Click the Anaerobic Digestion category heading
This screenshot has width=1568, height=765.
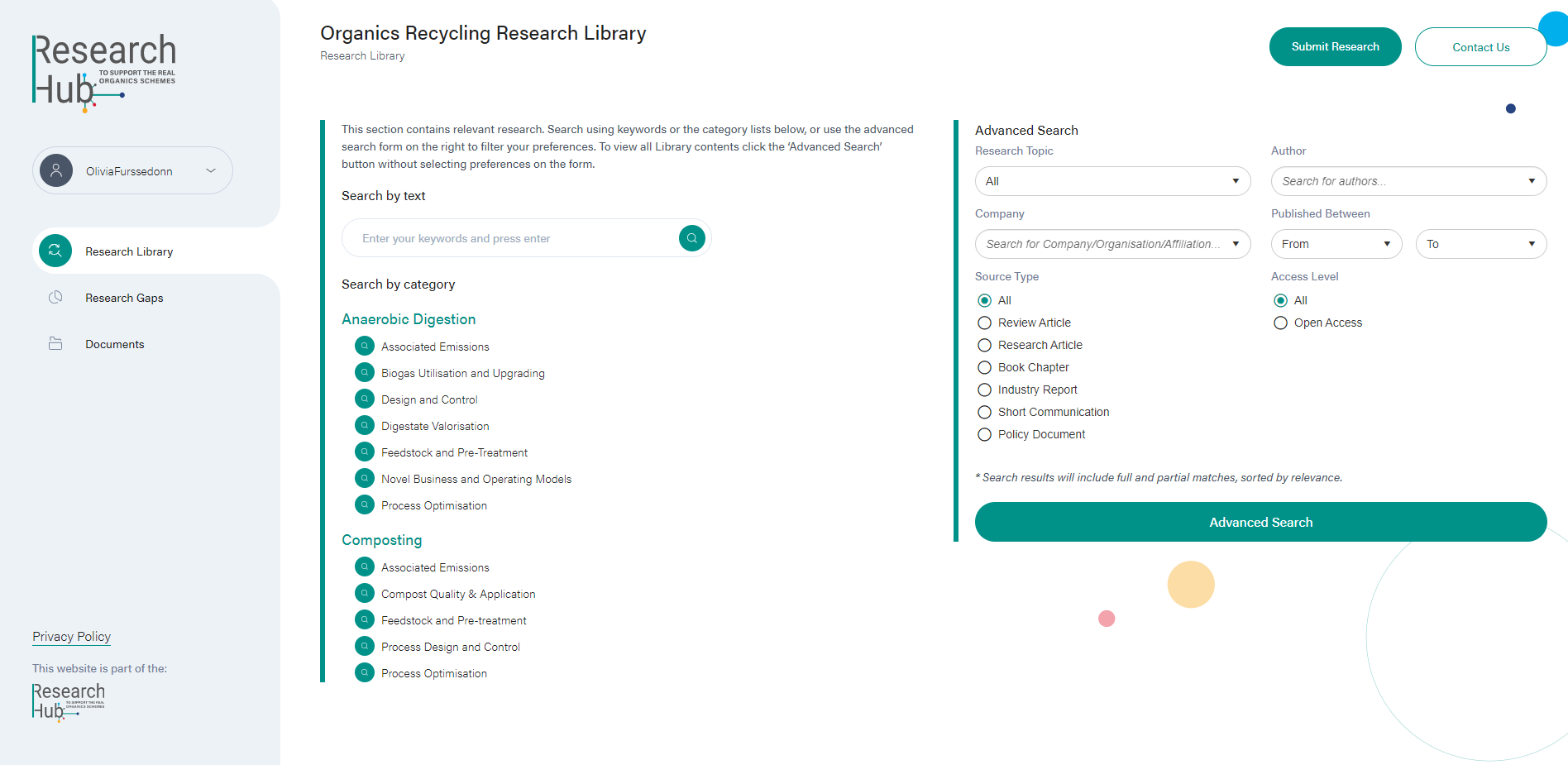[409, 319]
